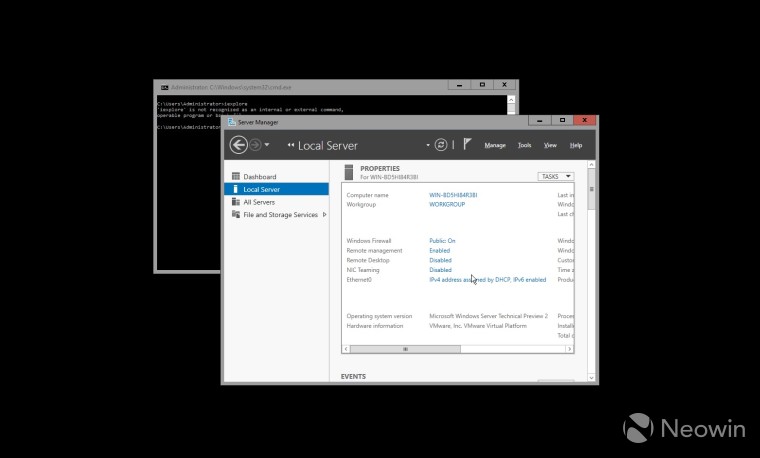Image resolution: width=760 pixels, height=458 pixels.
Task: Click the cmd.exe window title bar icon
Action: pyautogui.click(x=165, y=87)
